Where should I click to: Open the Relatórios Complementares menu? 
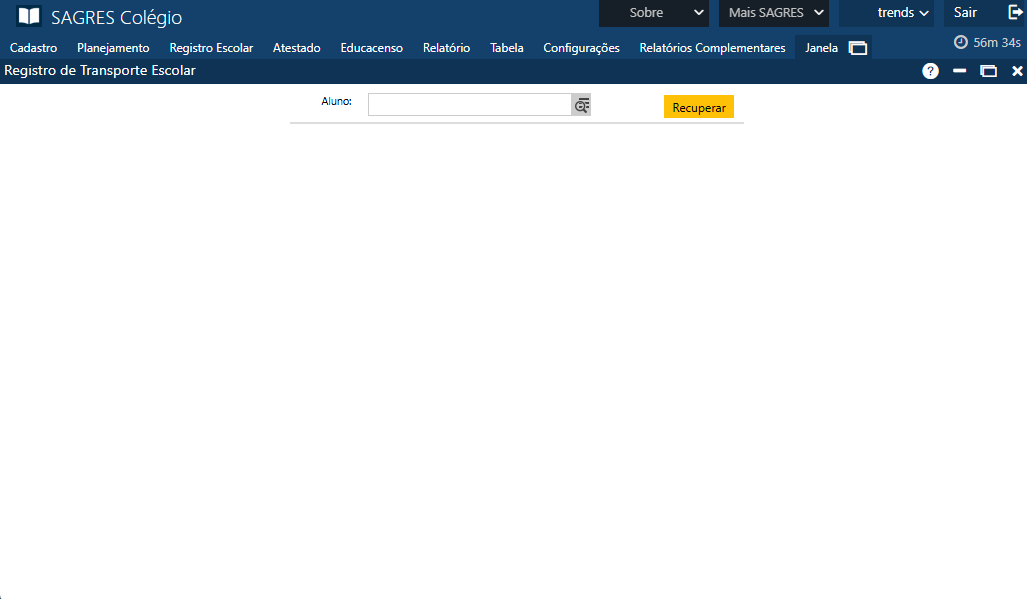pos(712,47)
